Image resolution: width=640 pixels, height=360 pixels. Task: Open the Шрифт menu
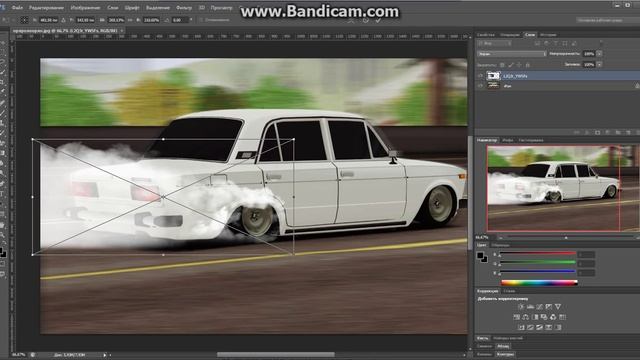coord(132,8)
